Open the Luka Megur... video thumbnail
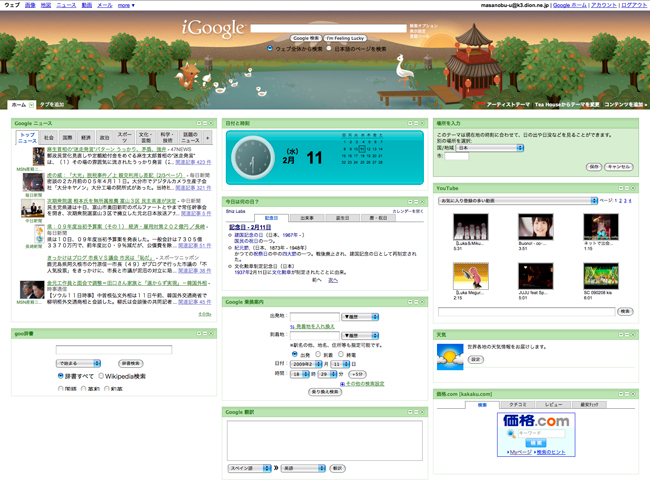This screenshot has height=497, width=650. click(x=471, y=276)
